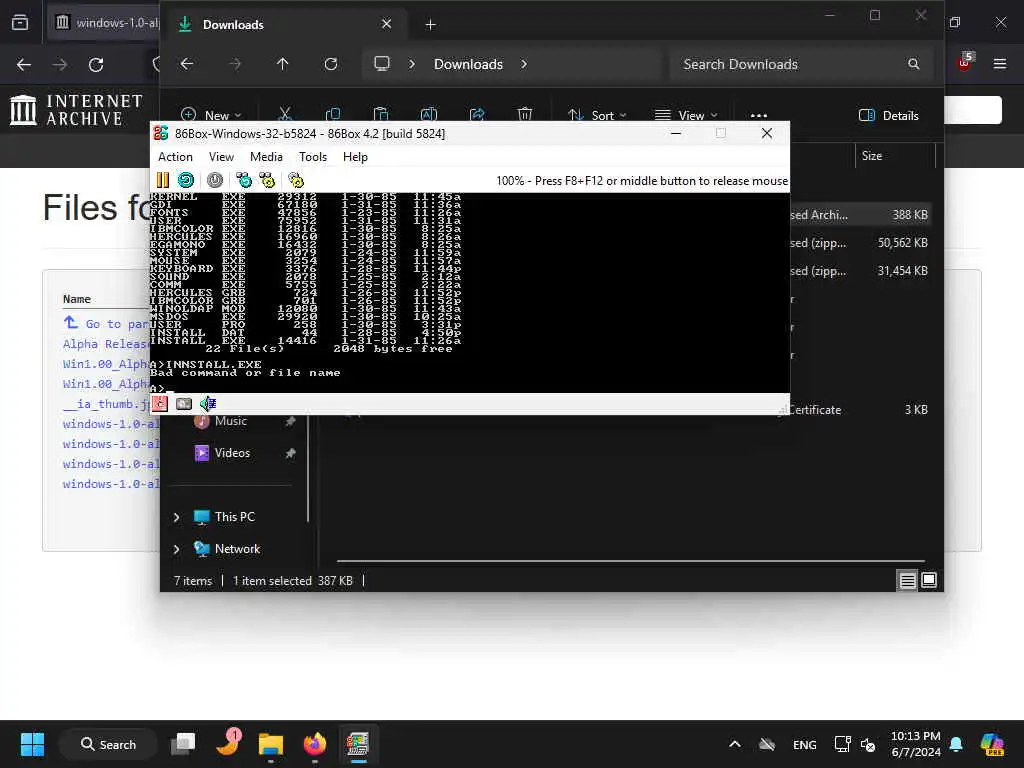Image resolution: width=1024 pixels, height=768 pixels.
Task: Click Go to parent directory link
Action: (x=106, y=324)
